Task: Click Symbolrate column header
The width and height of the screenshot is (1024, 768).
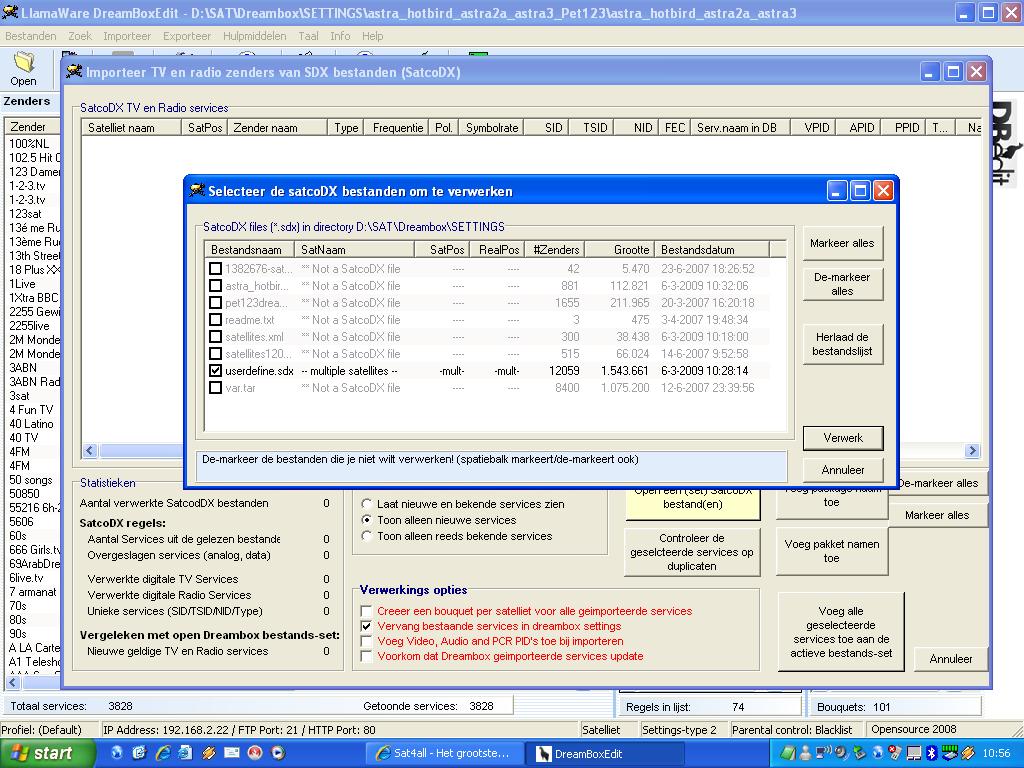Action: pyautogui.click(x=492, y=127)
